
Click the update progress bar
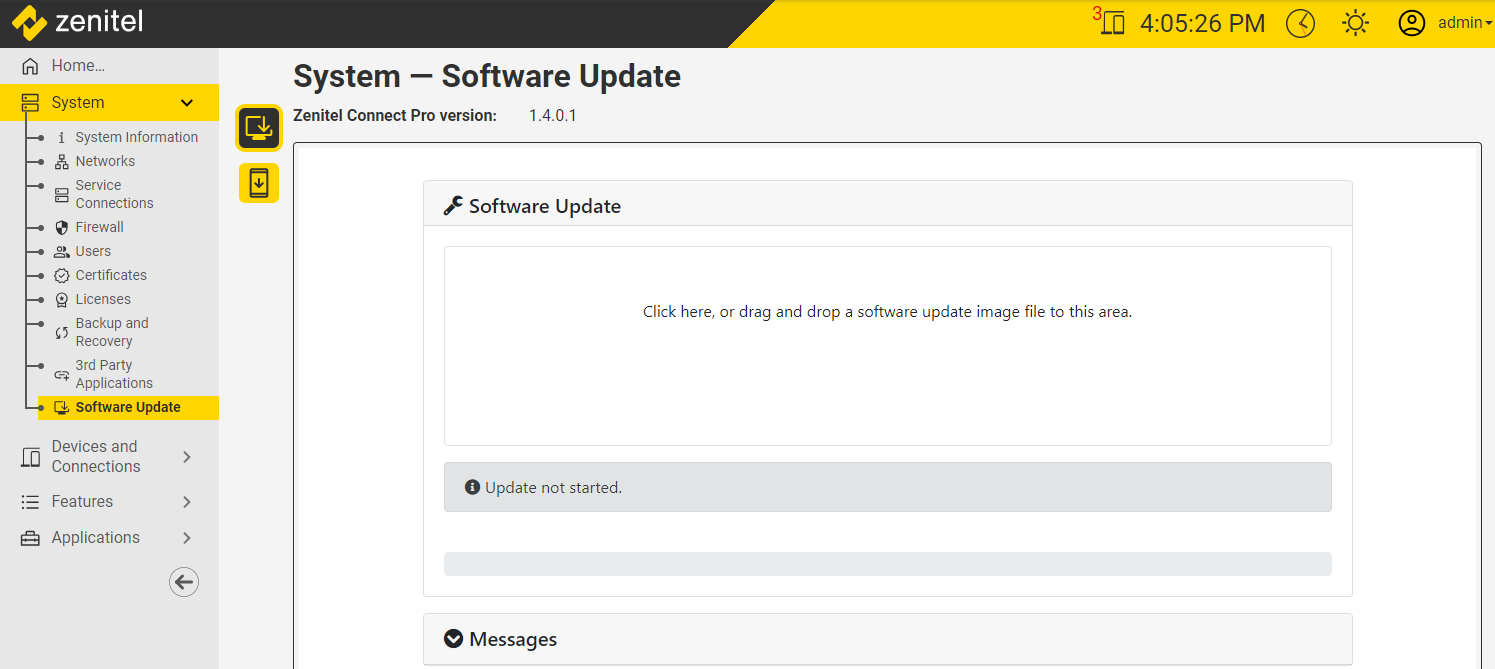pos(888,564)
